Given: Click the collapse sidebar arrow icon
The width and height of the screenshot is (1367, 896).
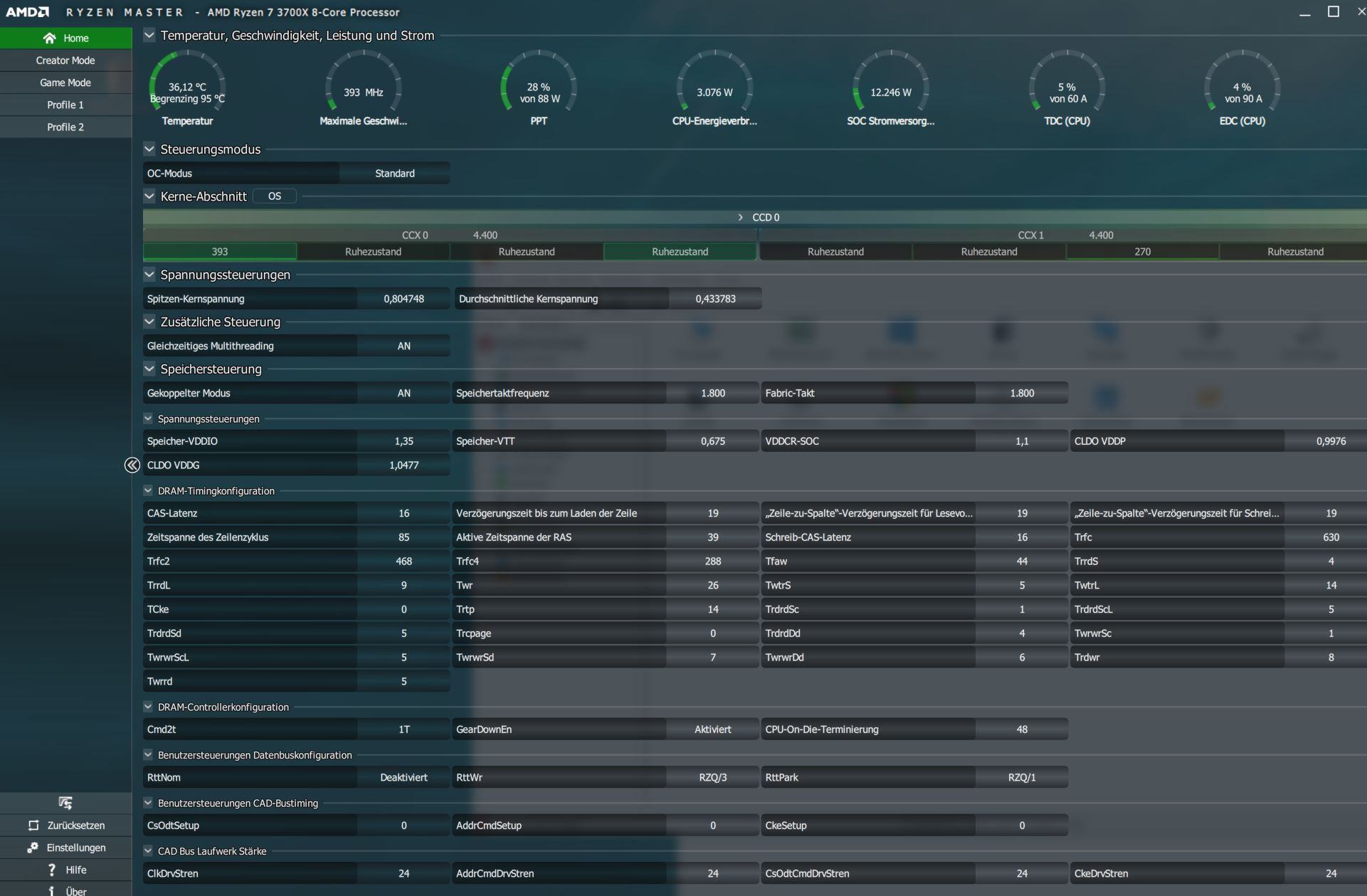Looking at the screenshot, I should coord(132,463).
